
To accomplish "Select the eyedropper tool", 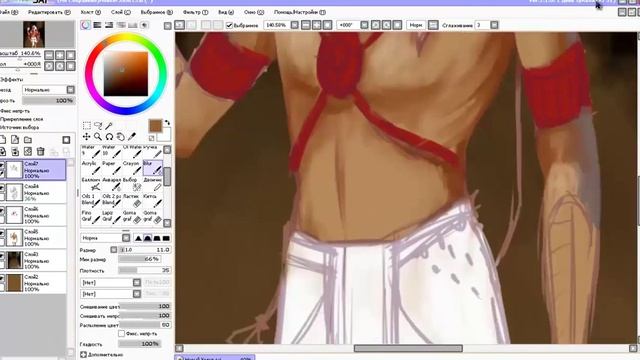I will (x=132, y=137).
